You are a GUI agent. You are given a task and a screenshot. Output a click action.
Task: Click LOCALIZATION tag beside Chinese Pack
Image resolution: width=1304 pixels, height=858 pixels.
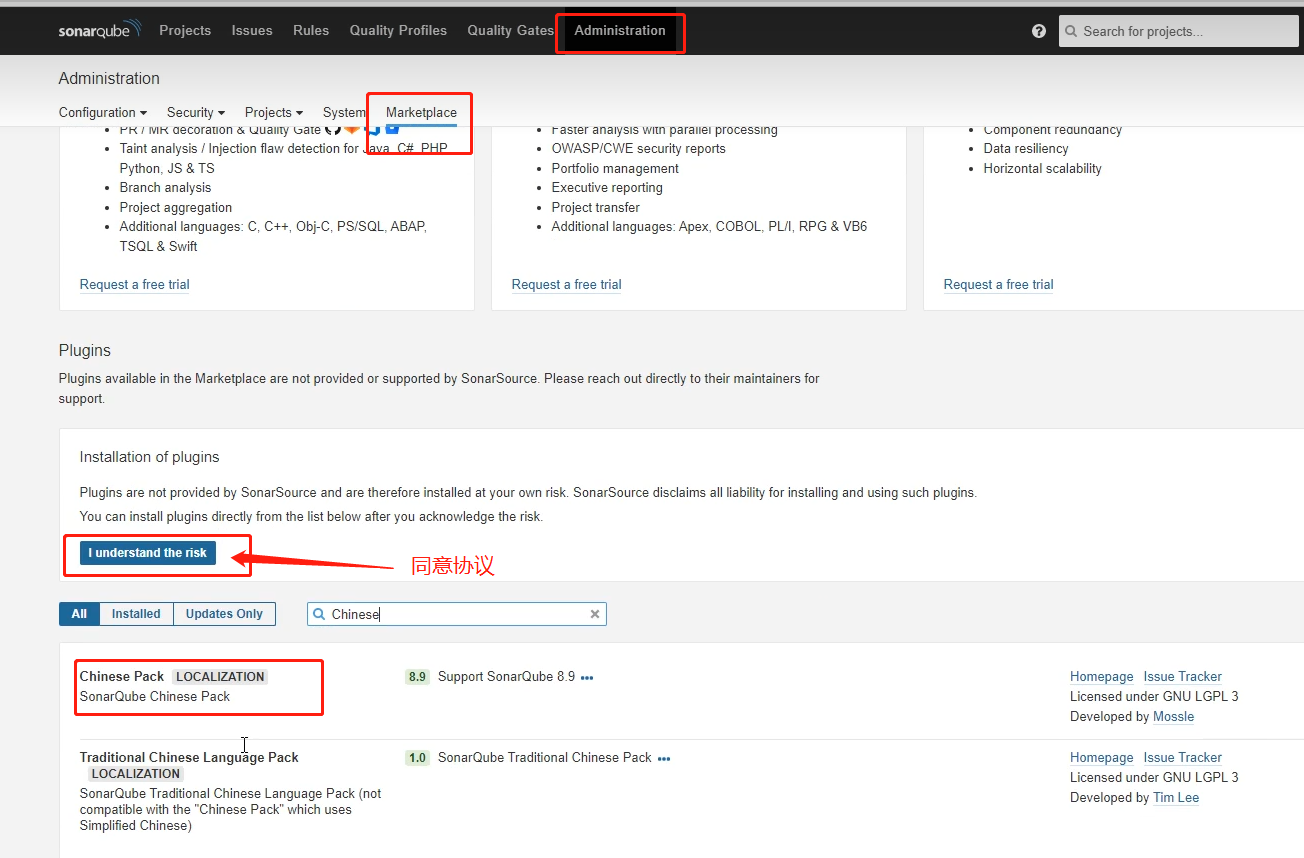pyautogui.click(x=220, y=677)
